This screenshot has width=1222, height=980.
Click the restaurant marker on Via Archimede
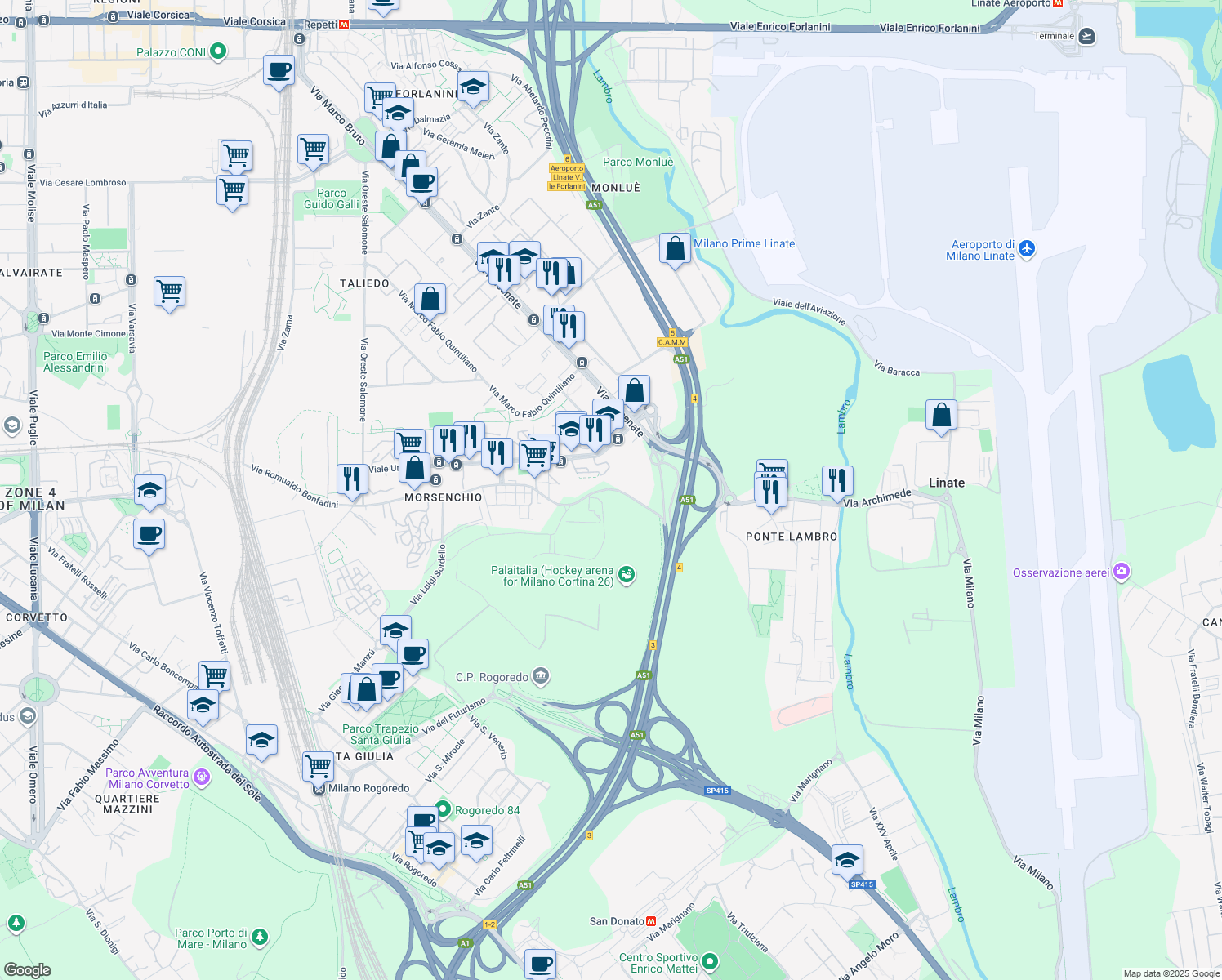[x=836, y=481]
